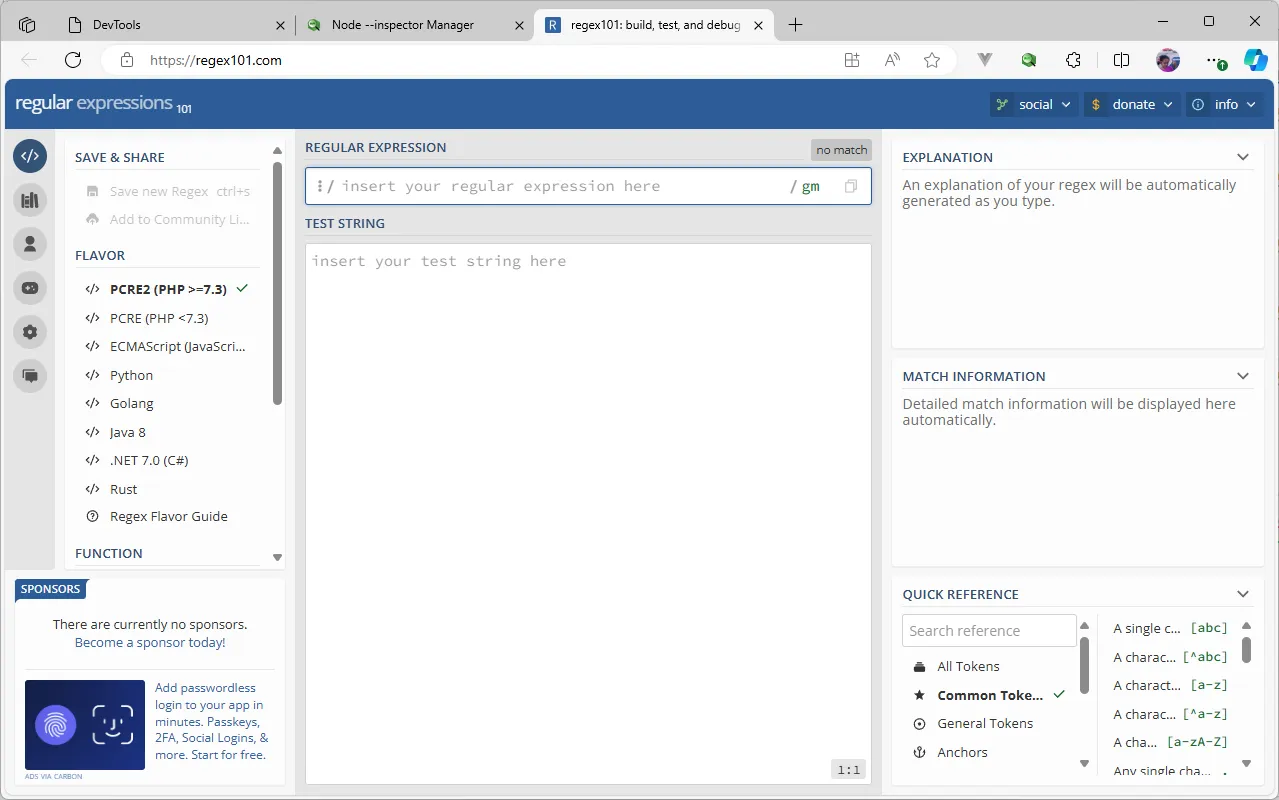Open the account sidebar icon
This screenshot has width=1279, height=800.
click(x=30, y=244)
